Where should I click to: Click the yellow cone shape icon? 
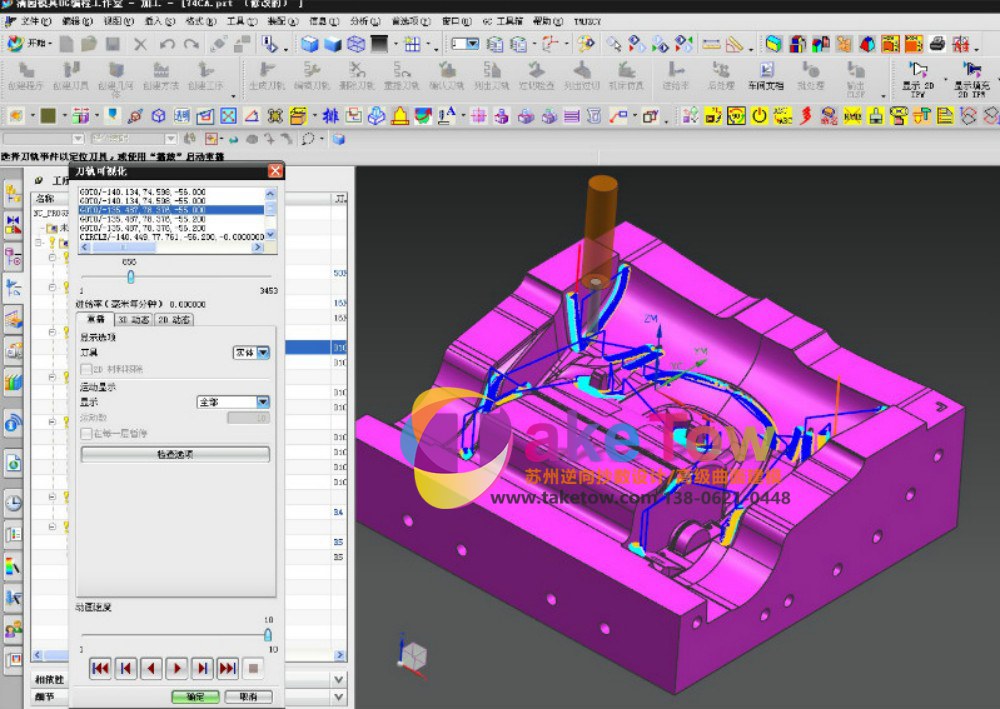point(400,116)
